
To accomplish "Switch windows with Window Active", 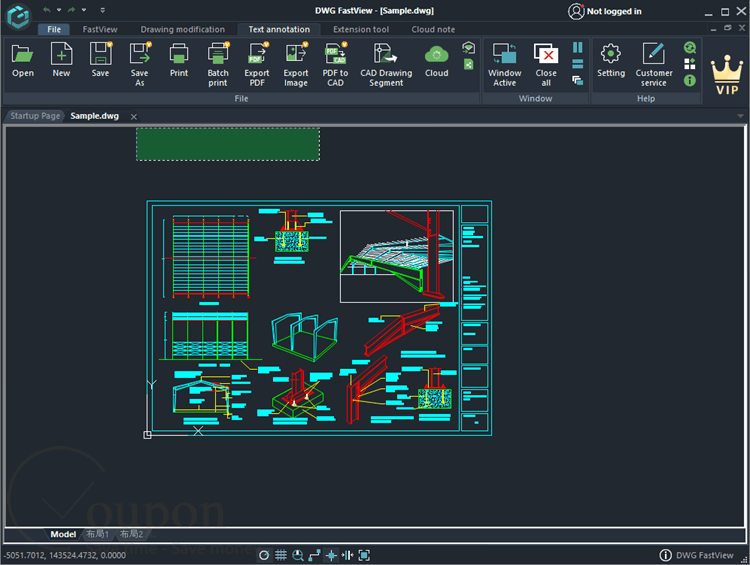I will [x=505, y=65].
